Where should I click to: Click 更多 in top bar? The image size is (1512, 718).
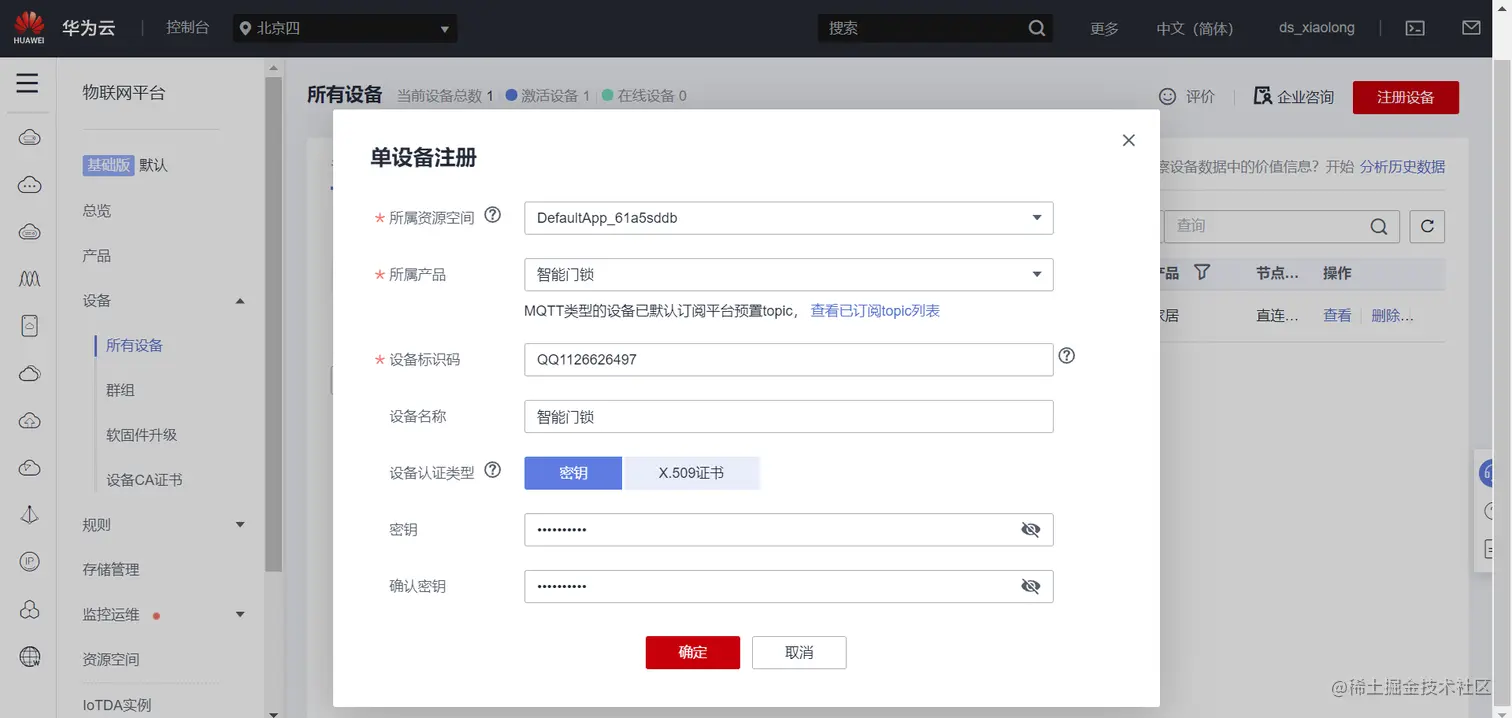[x=1104, y=28]
